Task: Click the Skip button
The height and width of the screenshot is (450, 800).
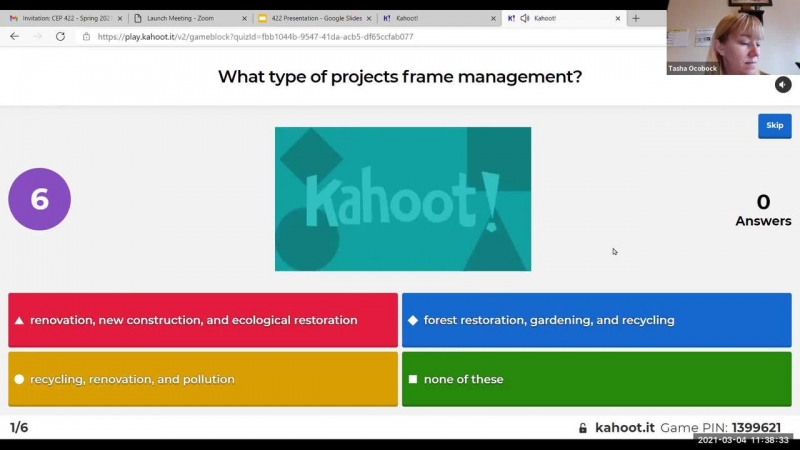Action: [x=774, y=126]
